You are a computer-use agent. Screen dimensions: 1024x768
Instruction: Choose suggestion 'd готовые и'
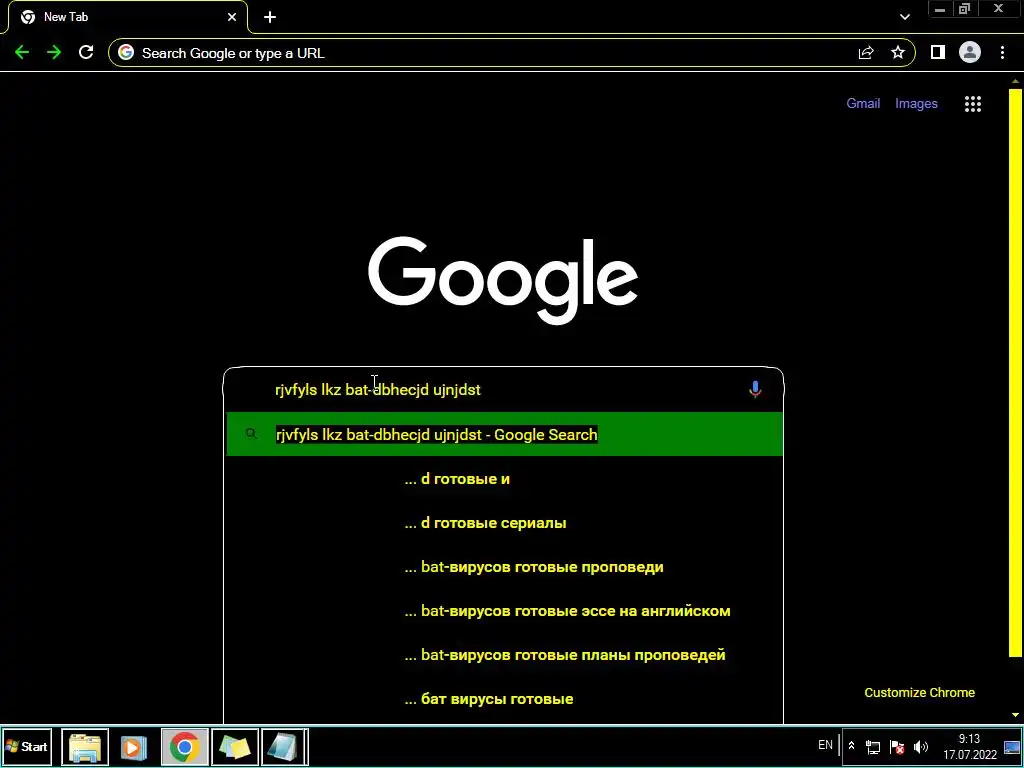(x=504, y=479)
